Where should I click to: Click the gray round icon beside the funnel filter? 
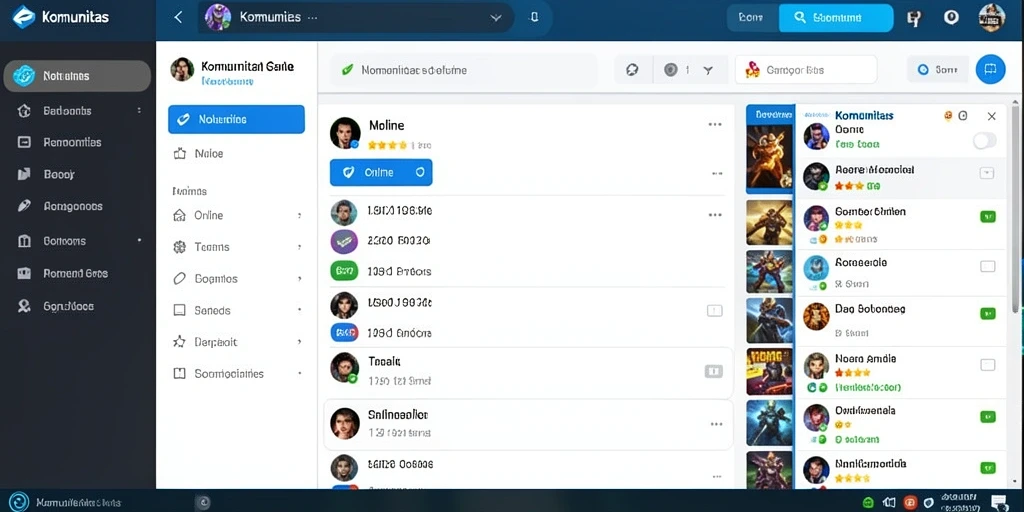[671, 70]
